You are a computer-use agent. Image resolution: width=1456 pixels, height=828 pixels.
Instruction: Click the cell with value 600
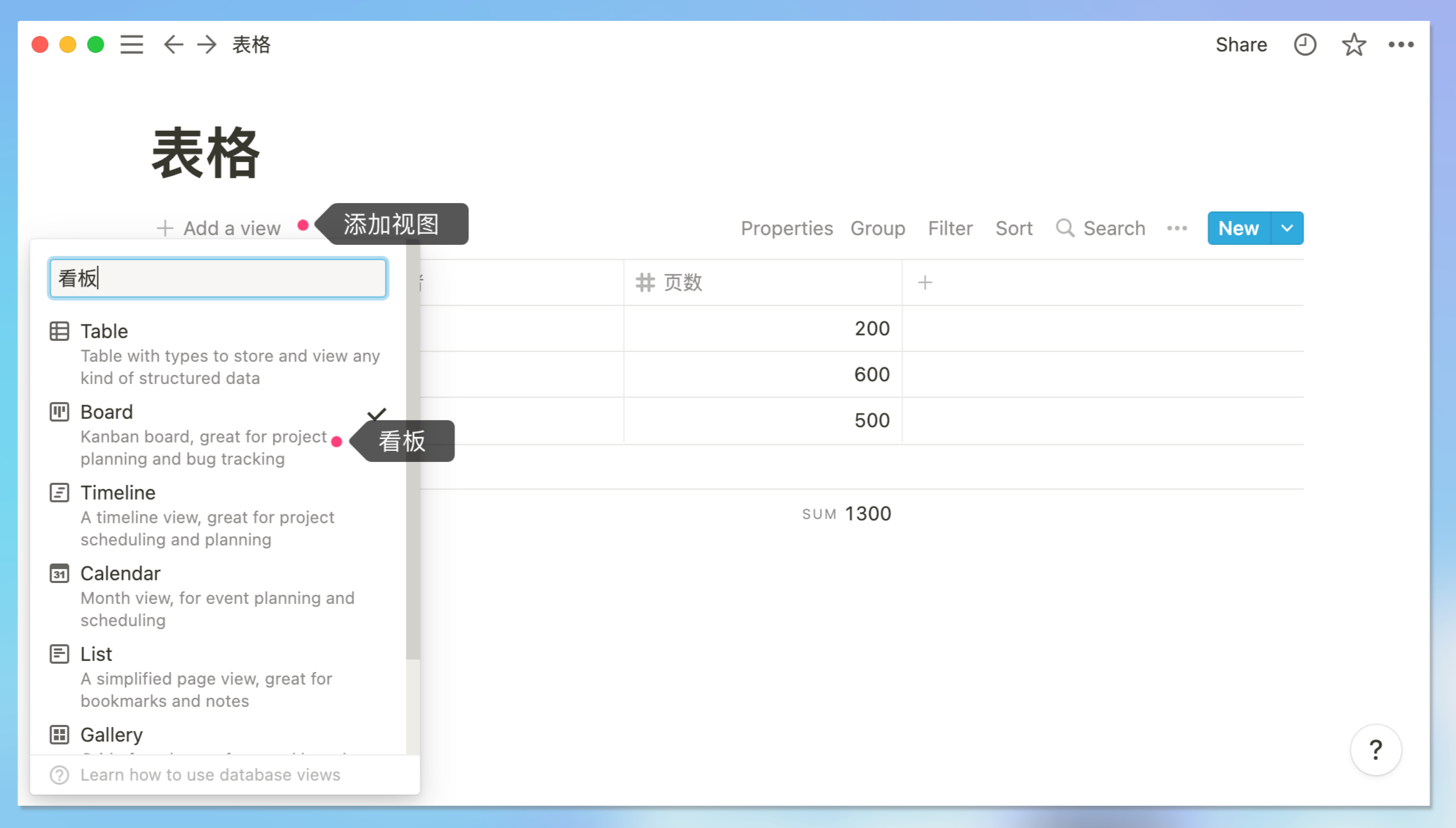pos(763,374)
